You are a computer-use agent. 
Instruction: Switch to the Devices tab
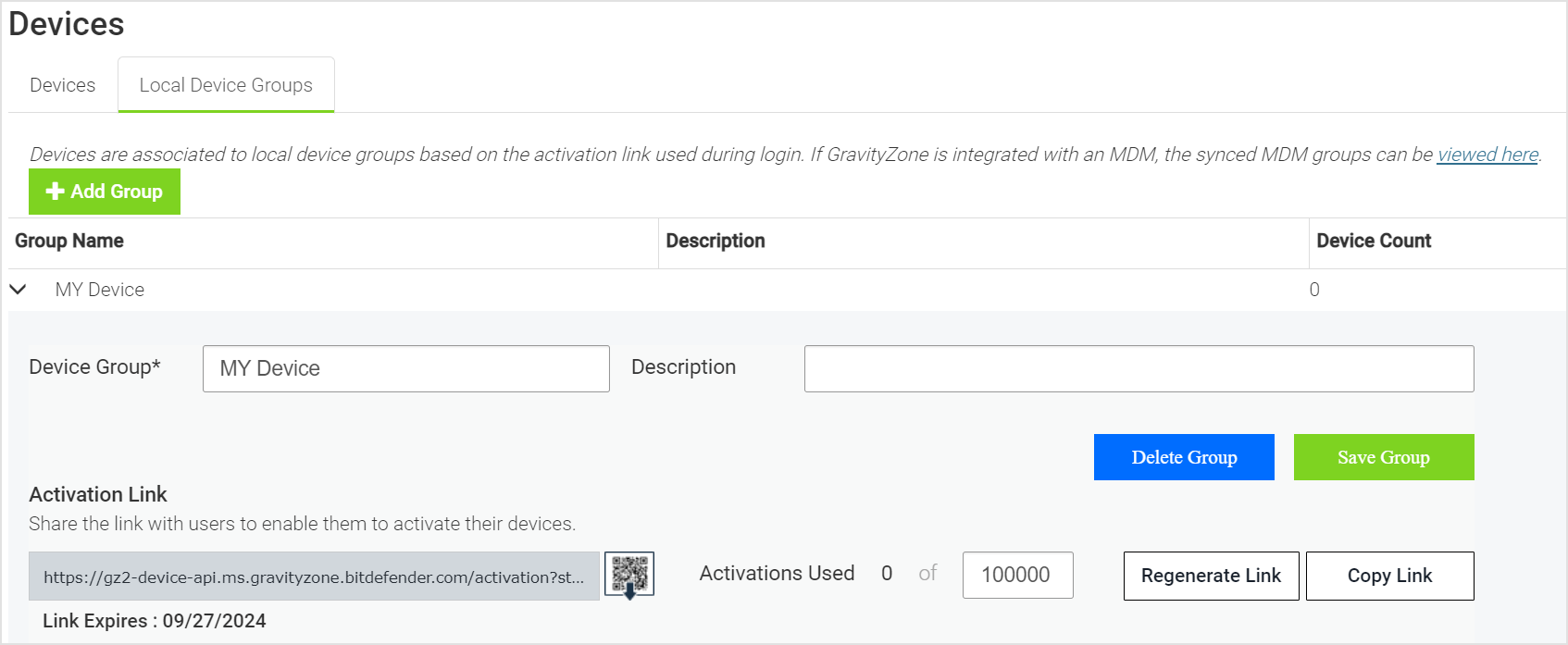click(62, 85)
